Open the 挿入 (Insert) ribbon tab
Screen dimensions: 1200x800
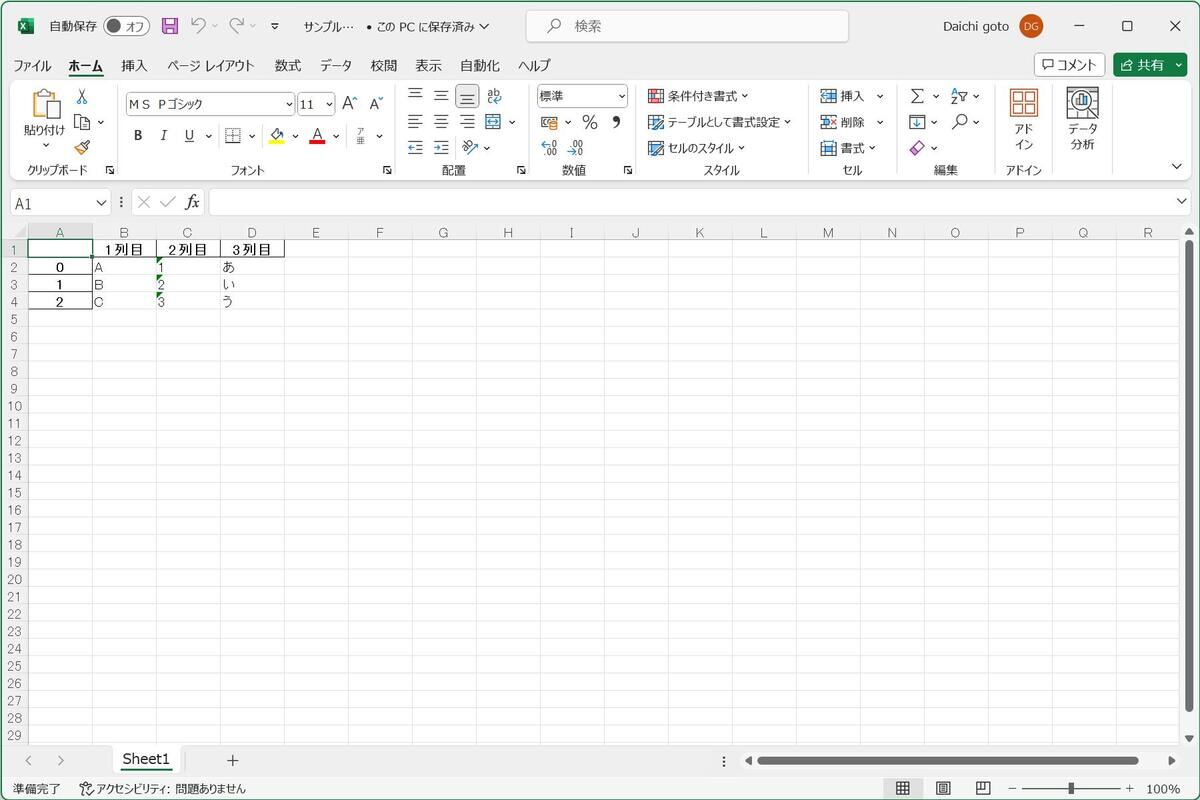(134, 65)
